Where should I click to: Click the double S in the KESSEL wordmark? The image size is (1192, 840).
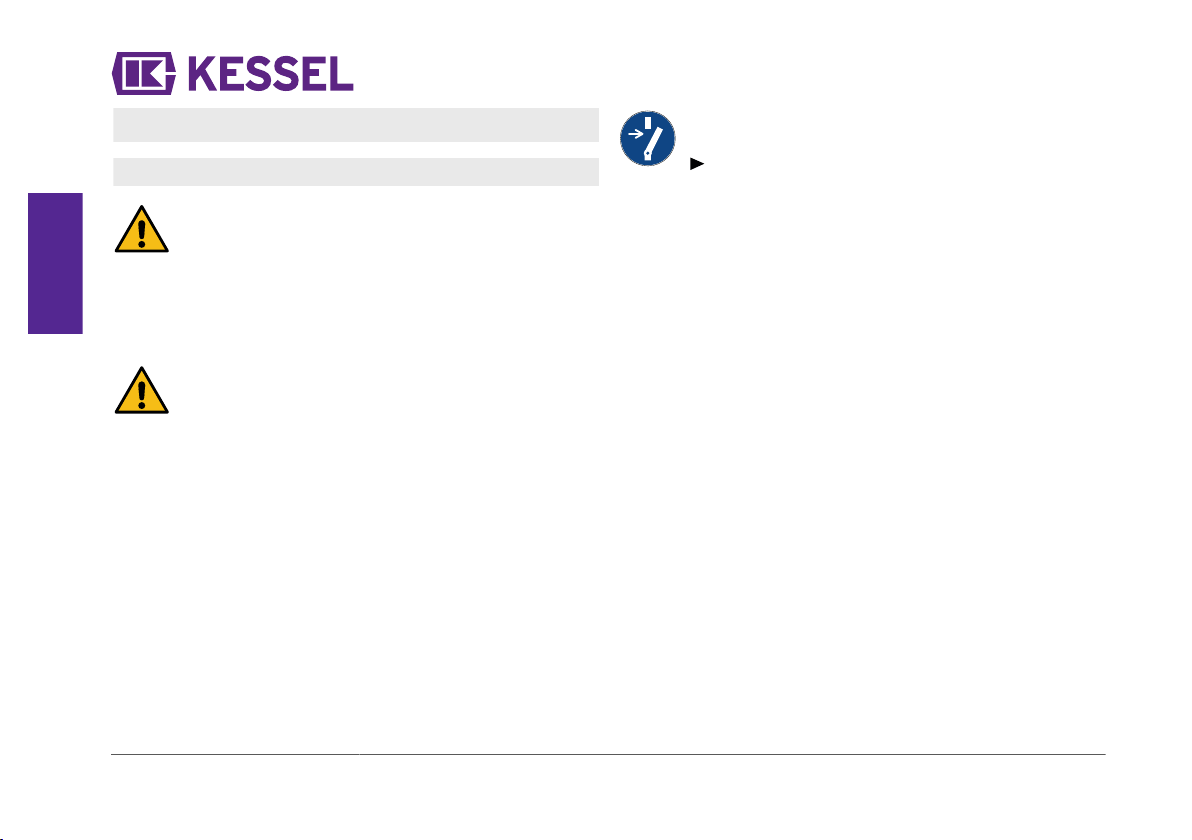pyautogui.click(x=271, y=74)
